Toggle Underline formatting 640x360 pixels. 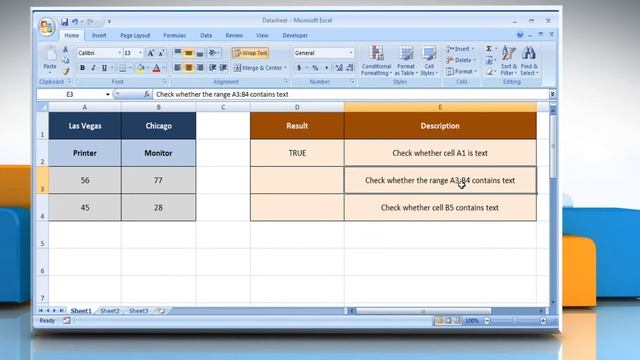[x=104, y=68]
